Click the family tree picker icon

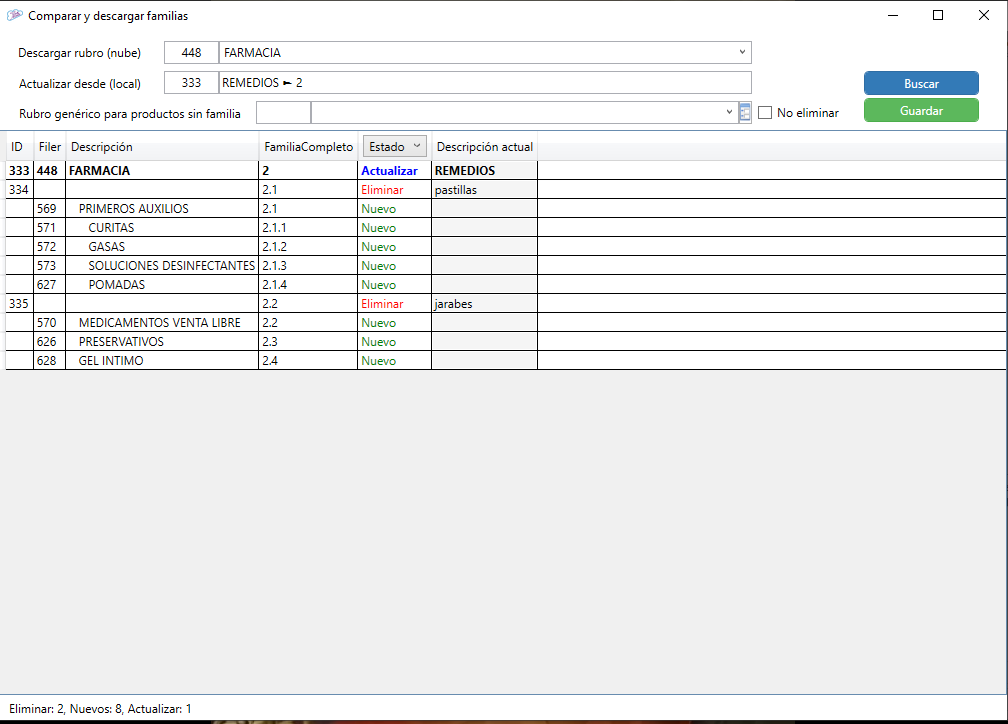(x=745, y=113)
